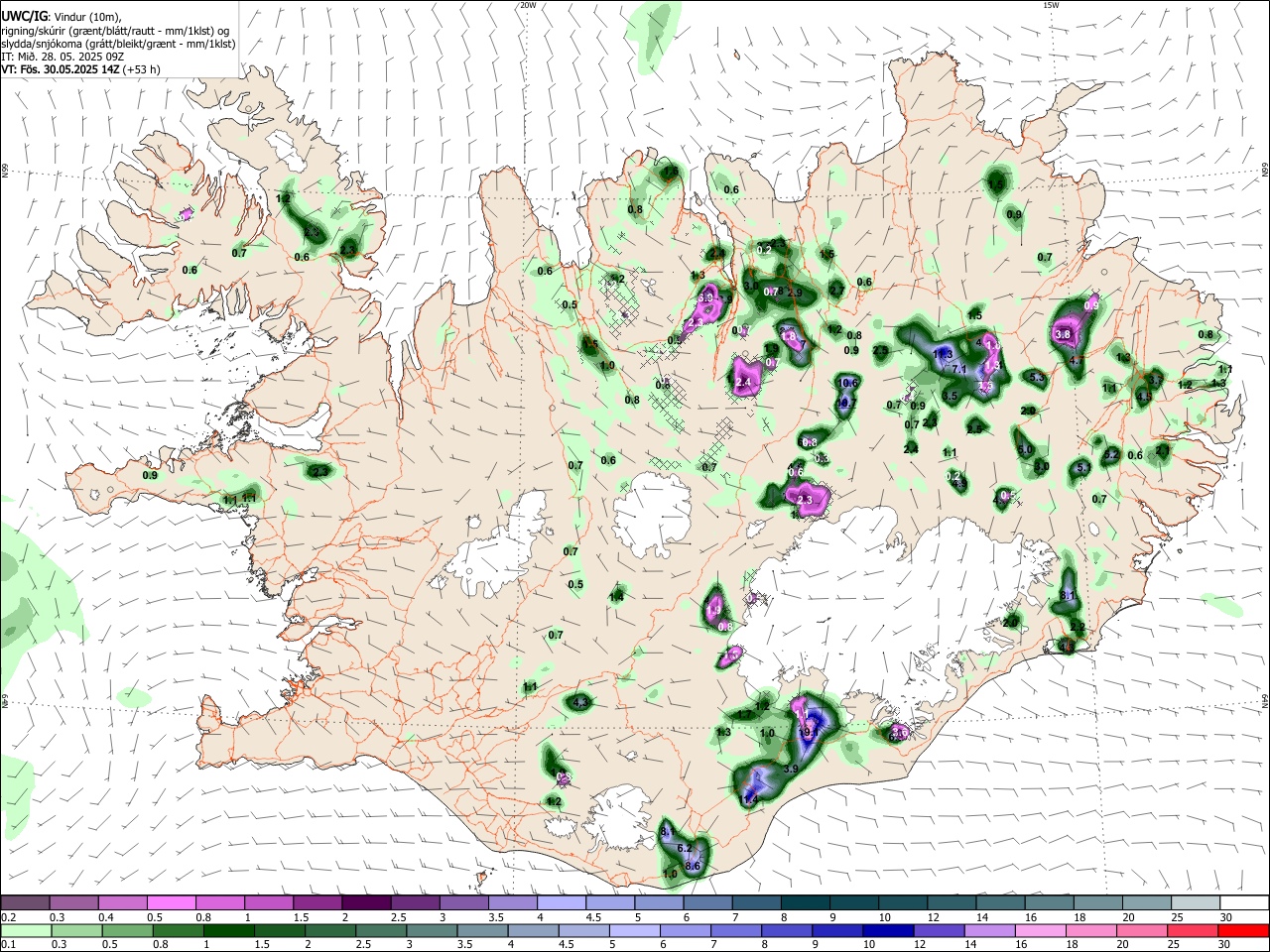Pick the white 30+ snow scale swatch

click(1244, 902)
